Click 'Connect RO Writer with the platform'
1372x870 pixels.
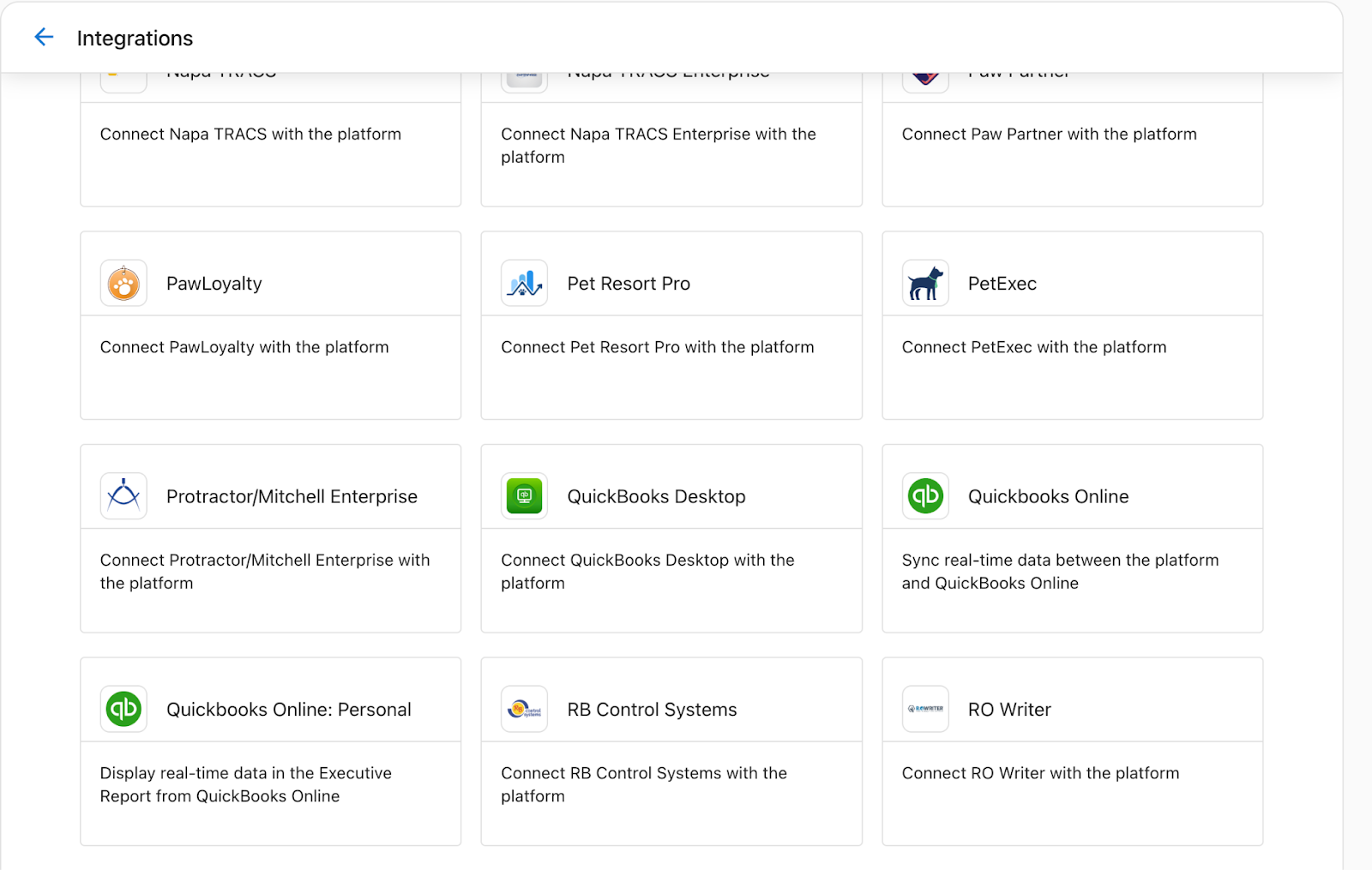[x=1040, y=773]
